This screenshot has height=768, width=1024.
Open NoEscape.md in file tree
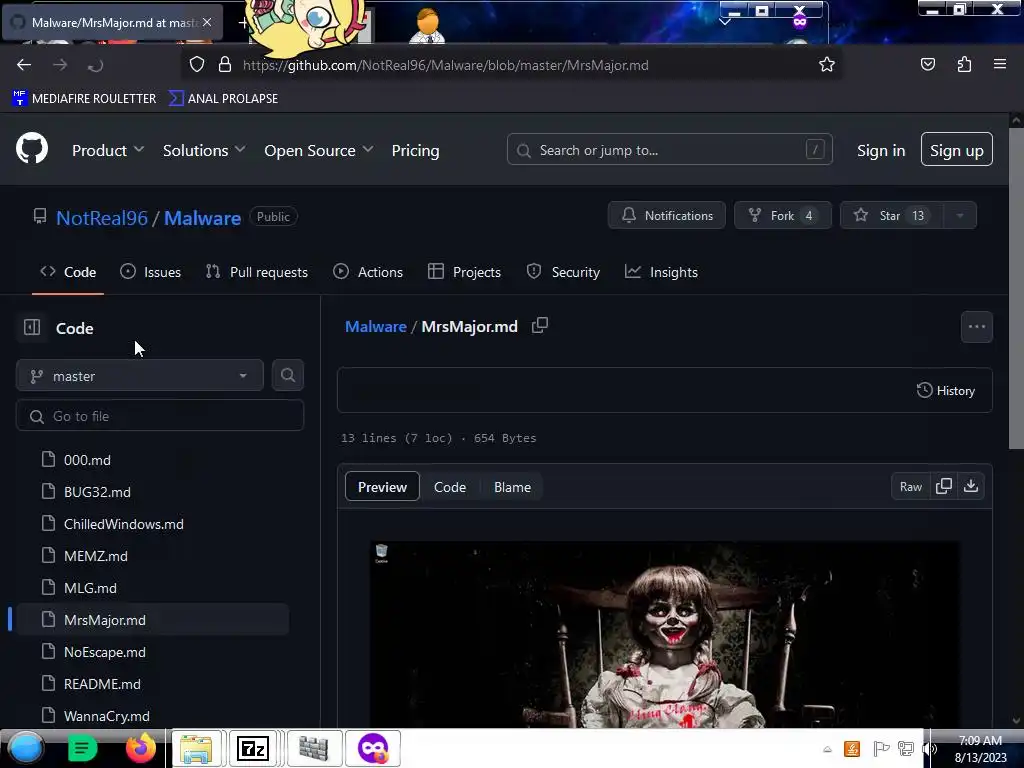[104, 652]
